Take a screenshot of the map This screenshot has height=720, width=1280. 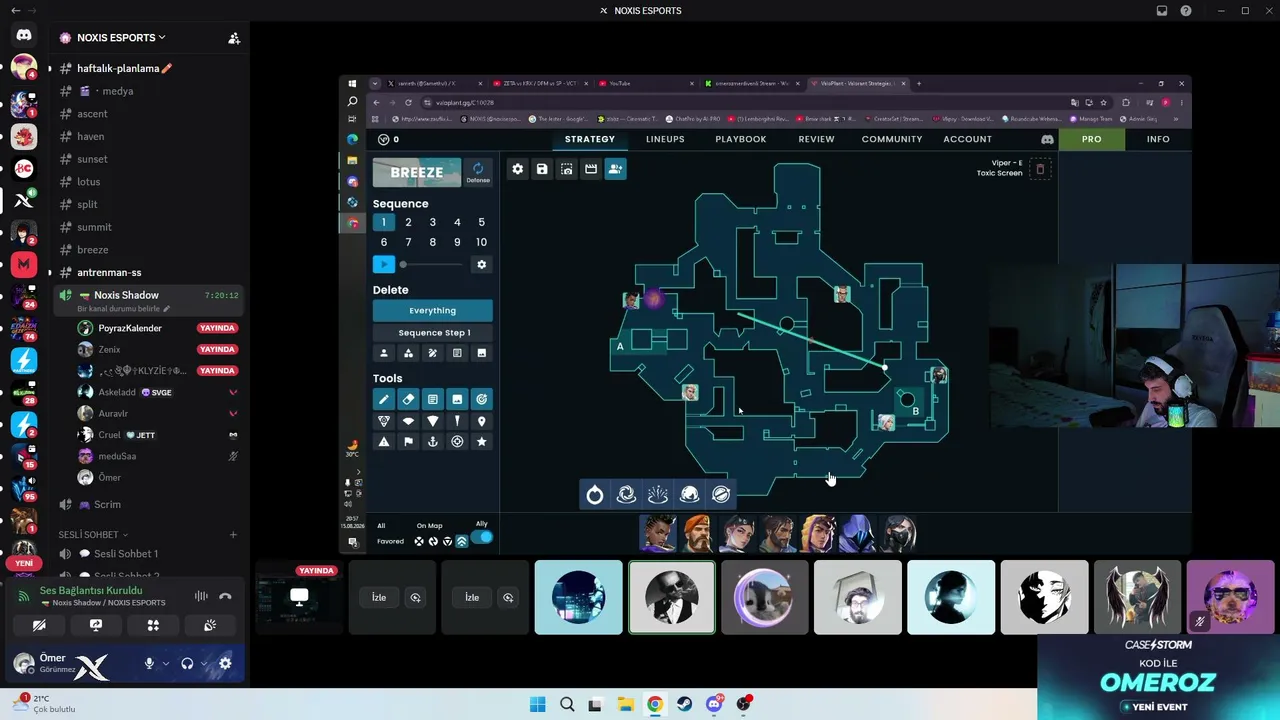click(x=567, y=169)
